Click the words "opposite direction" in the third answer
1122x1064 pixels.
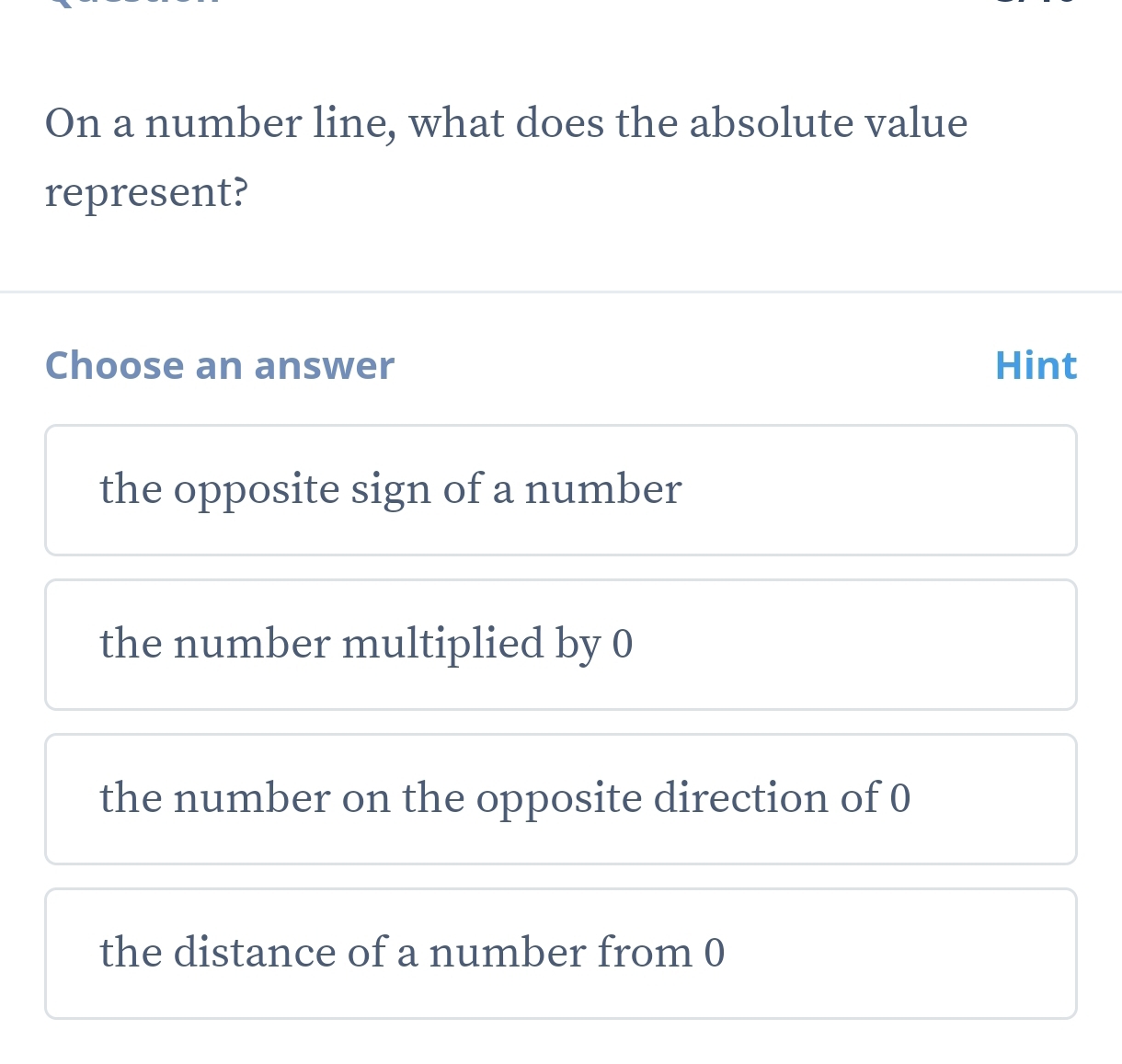tap(677, 797)
